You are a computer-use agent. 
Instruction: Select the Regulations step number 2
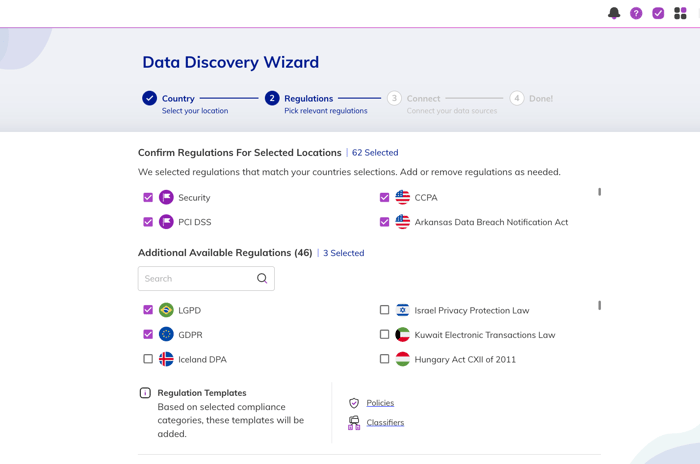pyautogui.click(x=272, y=98)
